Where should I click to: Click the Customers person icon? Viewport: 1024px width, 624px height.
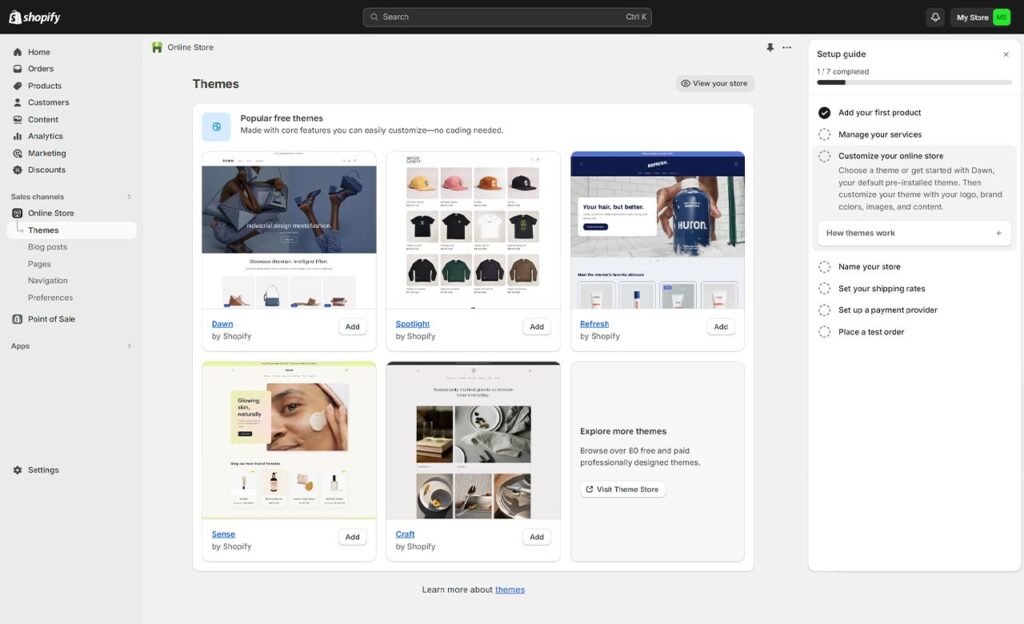(18, 102)
